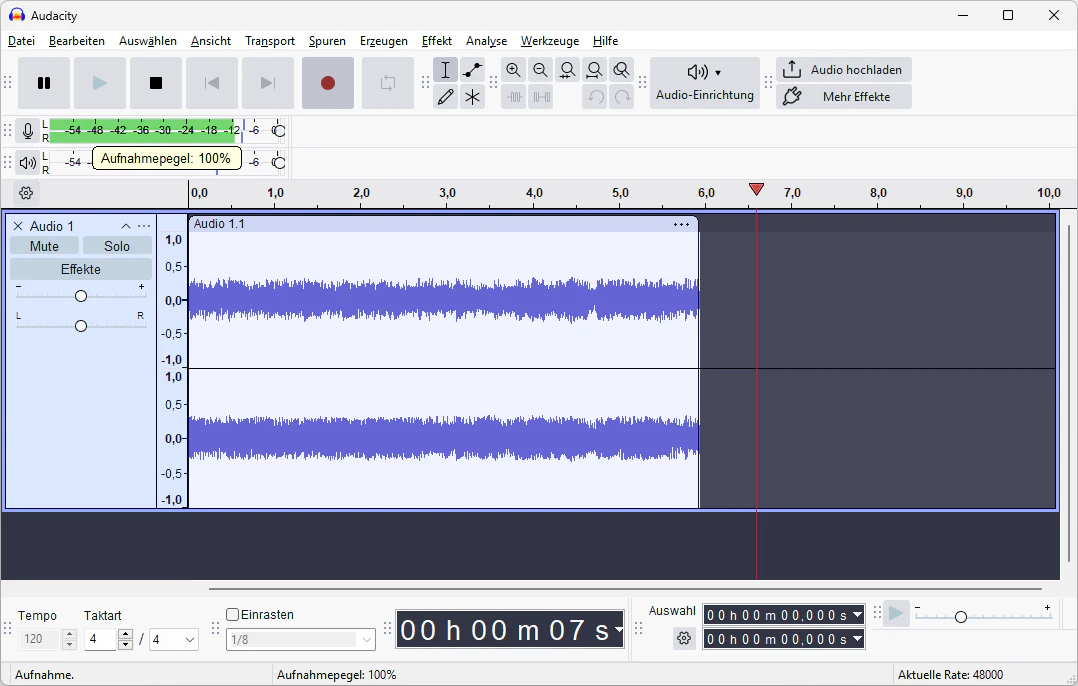Open Audio-Einrichtung dropdown

(705, 83)
